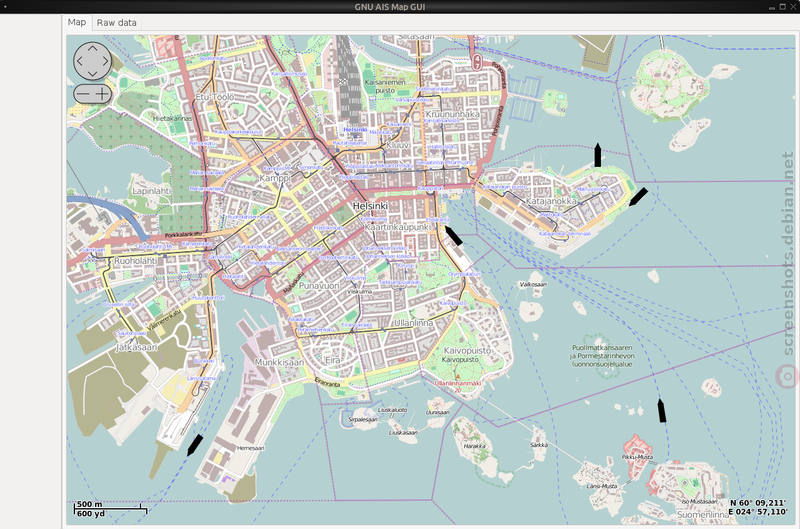Click the Kruununhaka district label
800x529 pixels.
(x=453, y=114)
